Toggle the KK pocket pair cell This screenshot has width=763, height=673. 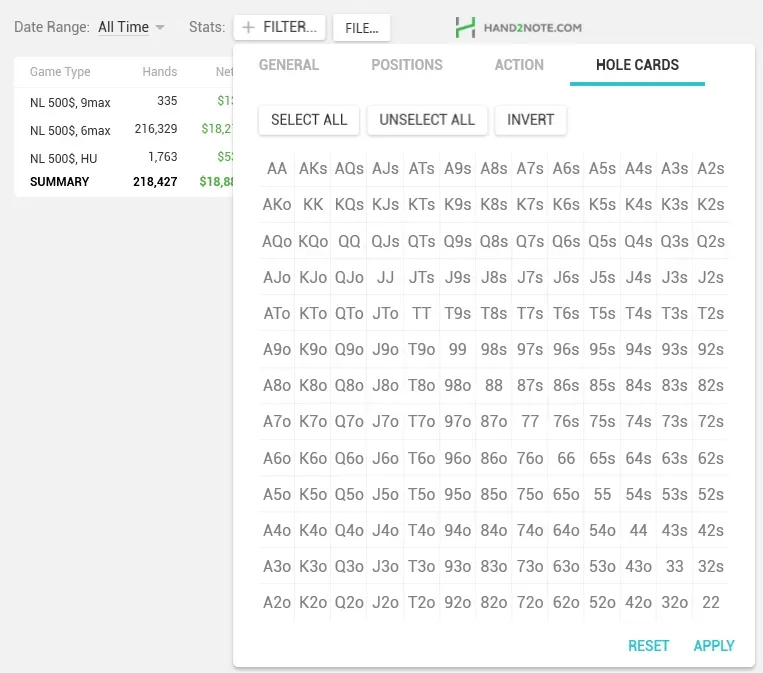click(313, 205)
